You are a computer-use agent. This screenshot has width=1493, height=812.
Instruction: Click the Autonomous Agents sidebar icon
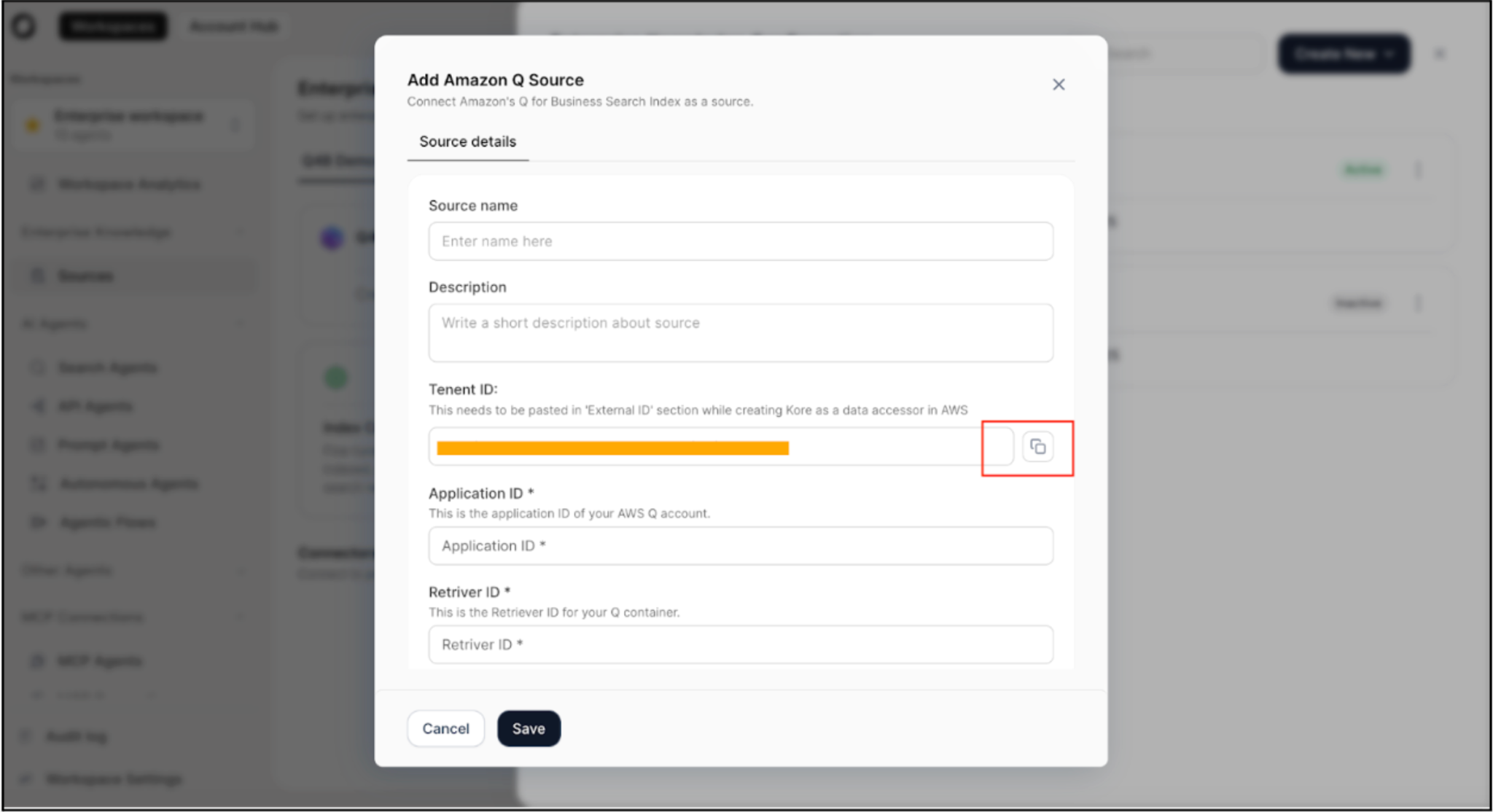37,483
